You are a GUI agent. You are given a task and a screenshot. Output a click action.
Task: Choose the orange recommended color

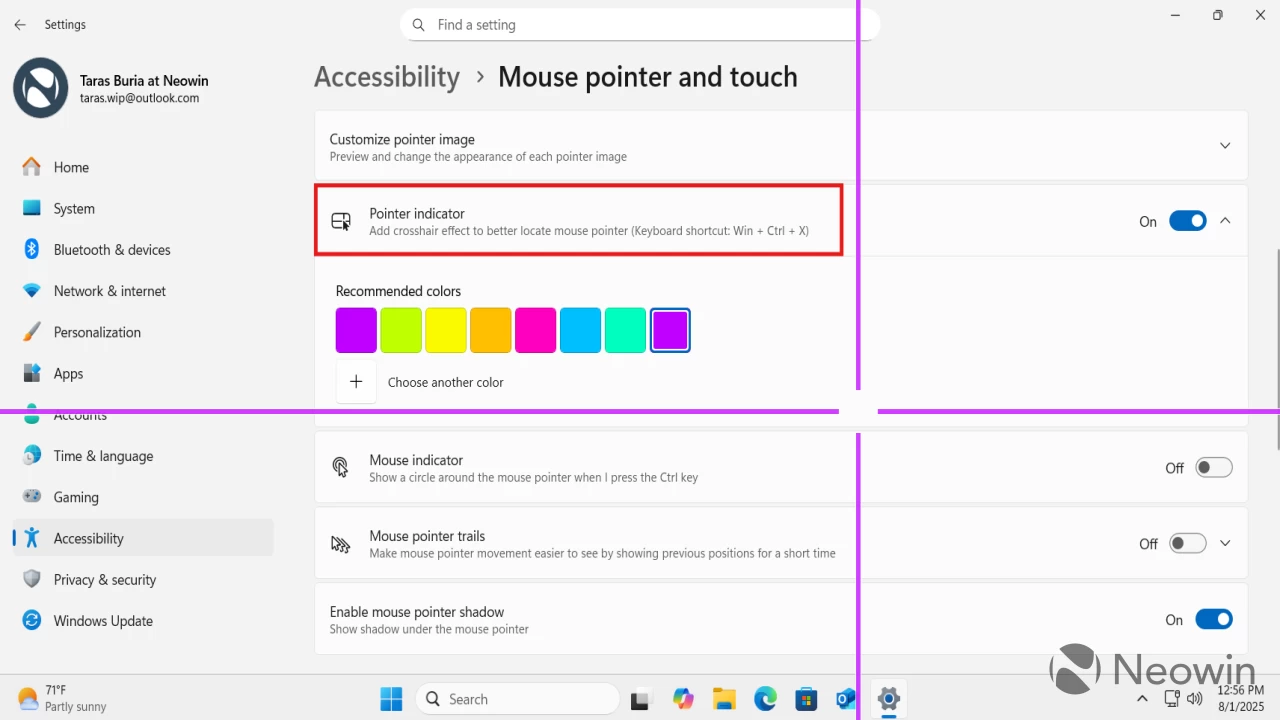point(491,330)
